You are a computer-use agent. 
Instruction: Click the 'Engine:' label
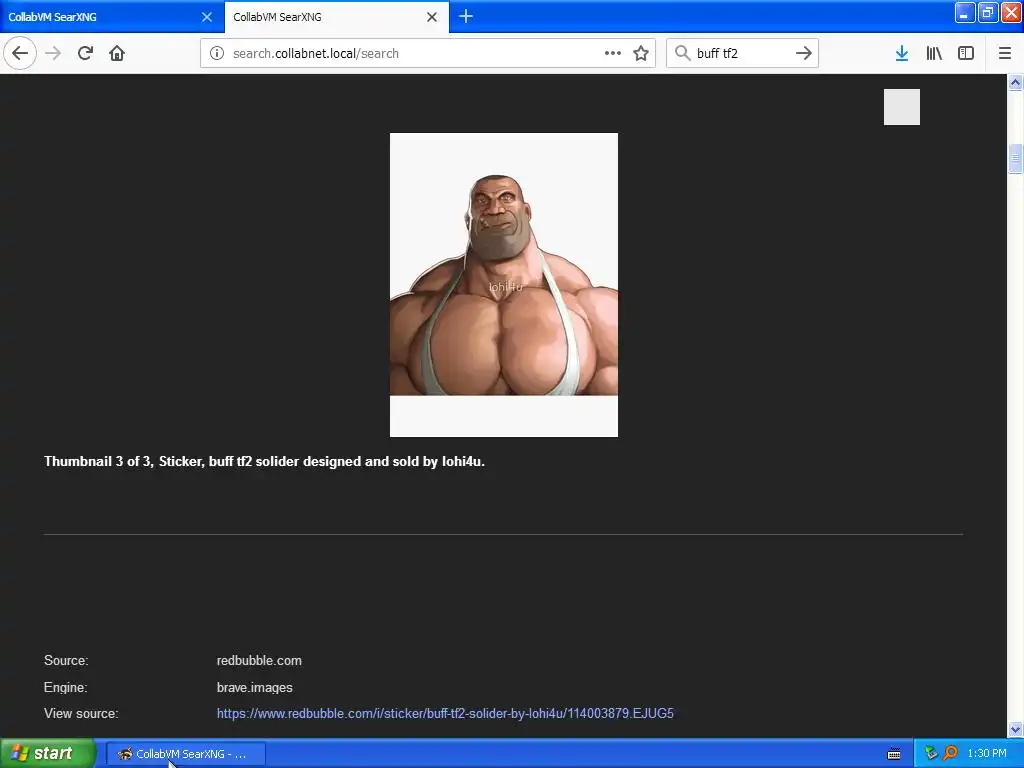[65, 687]
